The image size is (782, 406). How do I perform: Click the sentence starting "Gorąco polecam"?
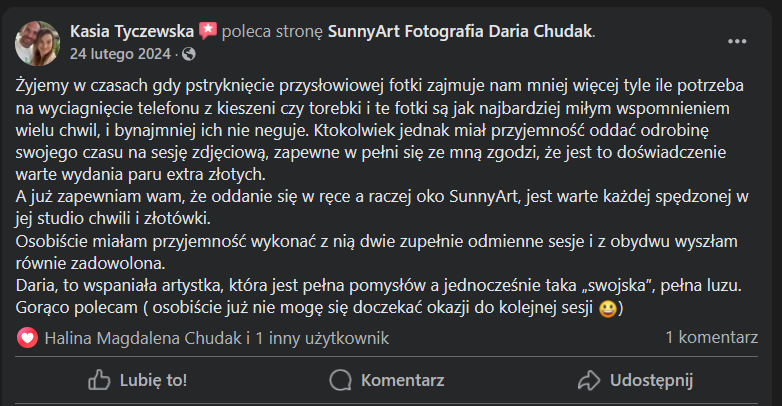[310, 309]
